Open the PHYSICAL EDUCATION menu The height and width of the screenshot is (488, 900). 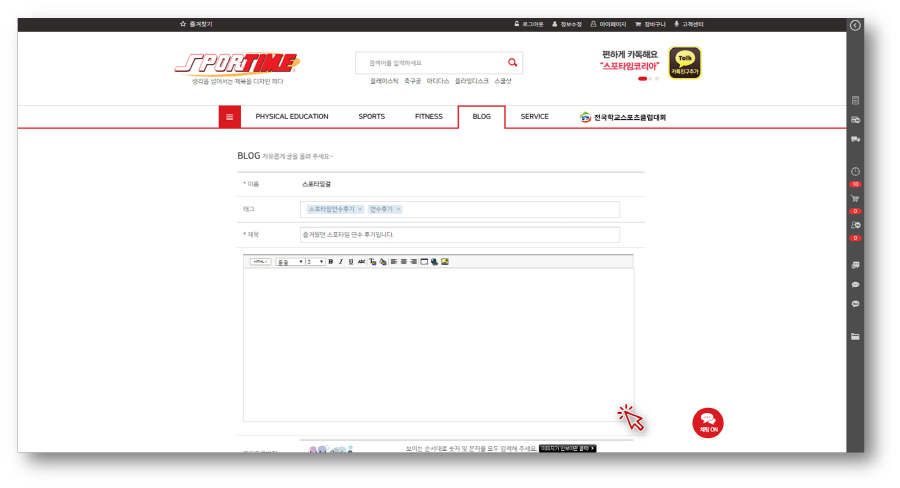[x=291, y=117]
